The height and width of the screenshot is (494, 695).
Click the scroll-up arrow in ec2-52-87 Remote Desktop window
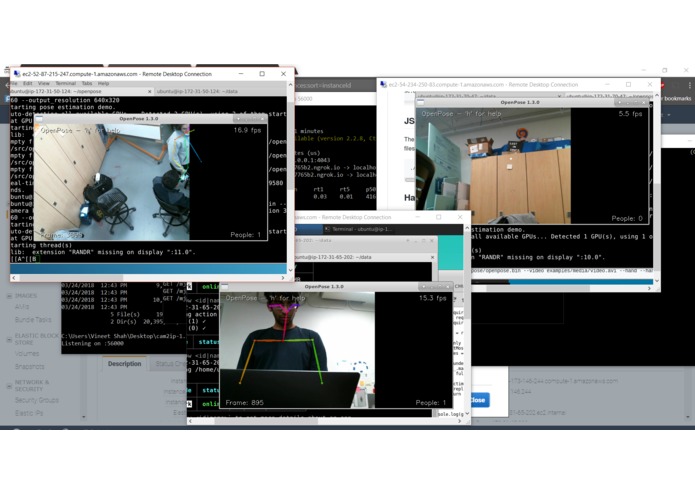click(290, 85)
